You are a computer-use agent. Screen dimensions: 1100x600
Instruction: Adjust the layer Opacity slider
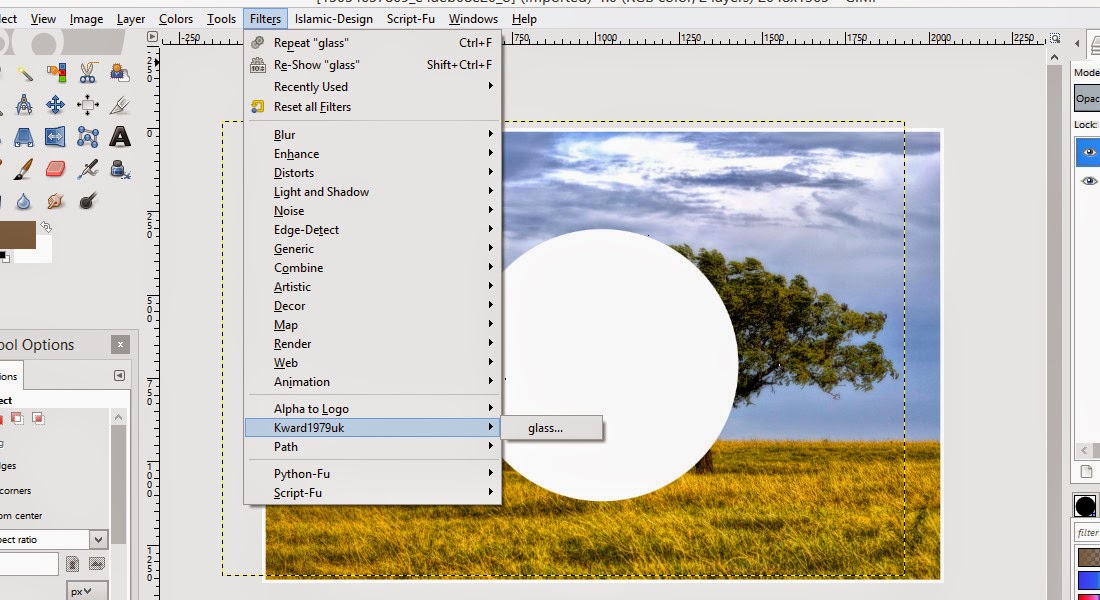pyautogui.click(x=1087, y=98)
